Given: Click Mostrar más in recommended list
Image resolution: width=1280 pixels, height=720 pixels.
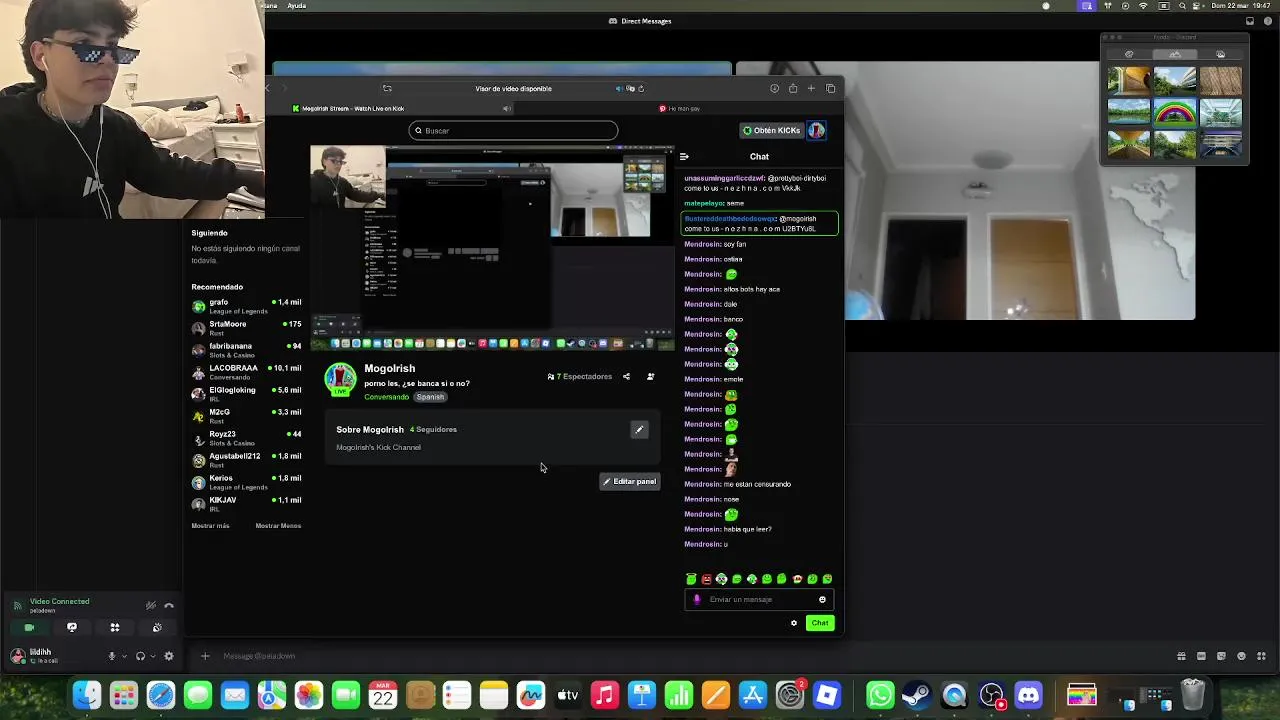Looking at the screenshot, I should pos(210,526).
